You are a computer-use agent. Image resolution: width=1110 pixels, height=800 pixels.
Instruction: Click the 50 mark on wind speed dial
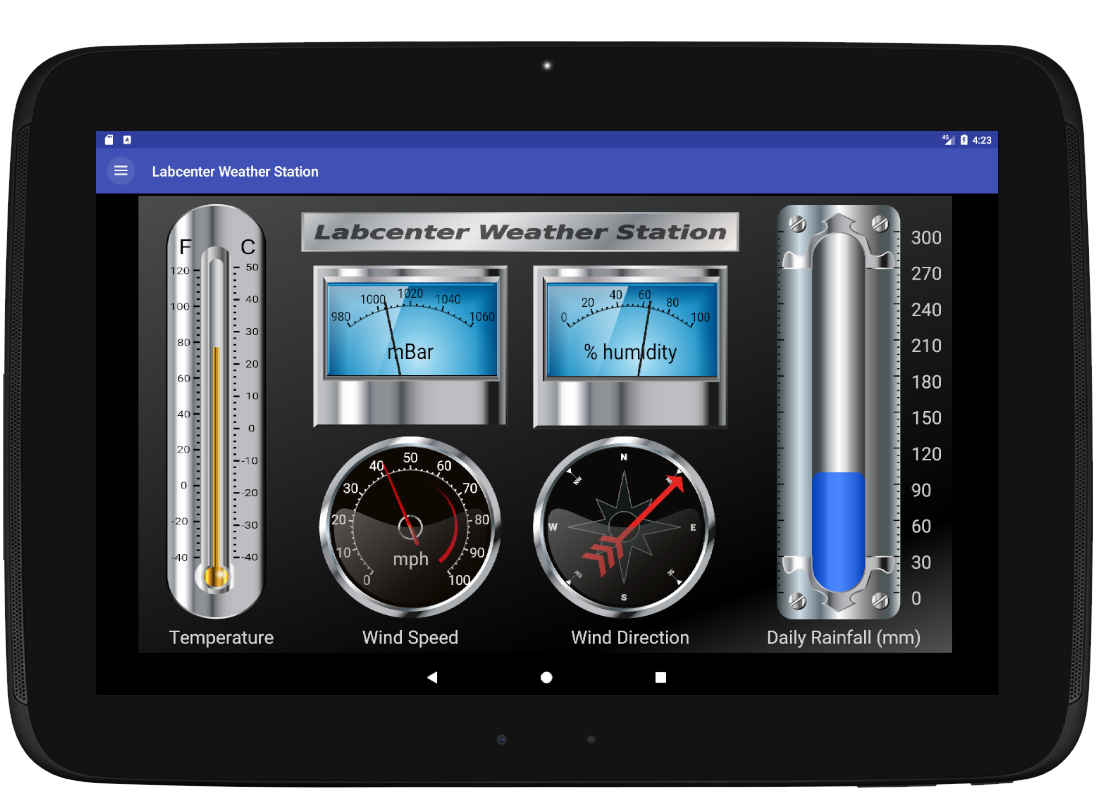(411, 458)
